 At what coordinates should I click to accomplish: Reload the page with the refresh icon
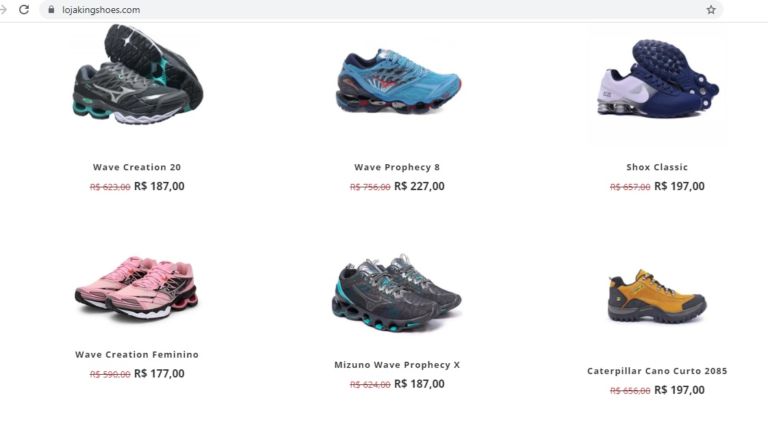(x=24, y=9)
